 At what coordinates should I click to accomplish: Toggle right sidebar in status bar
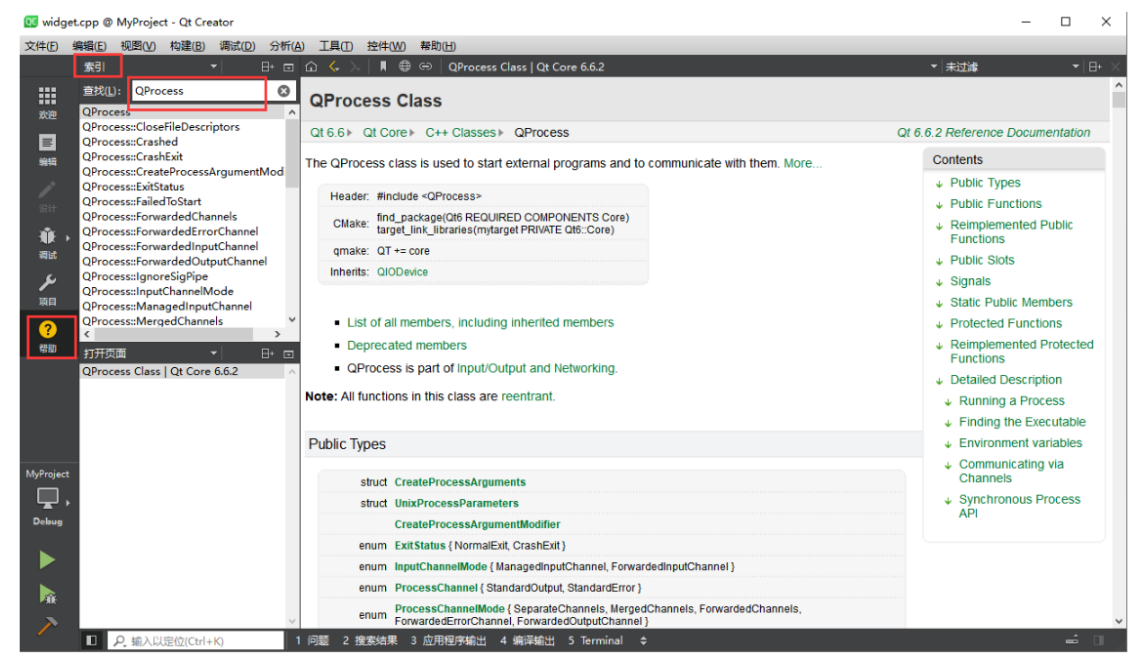pos(1099,641)
